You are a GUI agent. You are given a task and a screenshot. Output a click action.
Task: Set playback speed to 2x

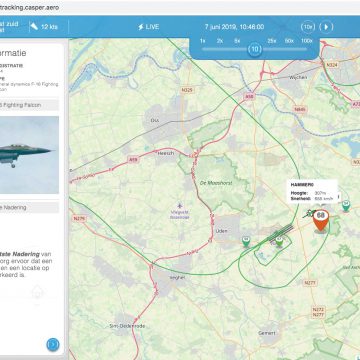(220, 41)
